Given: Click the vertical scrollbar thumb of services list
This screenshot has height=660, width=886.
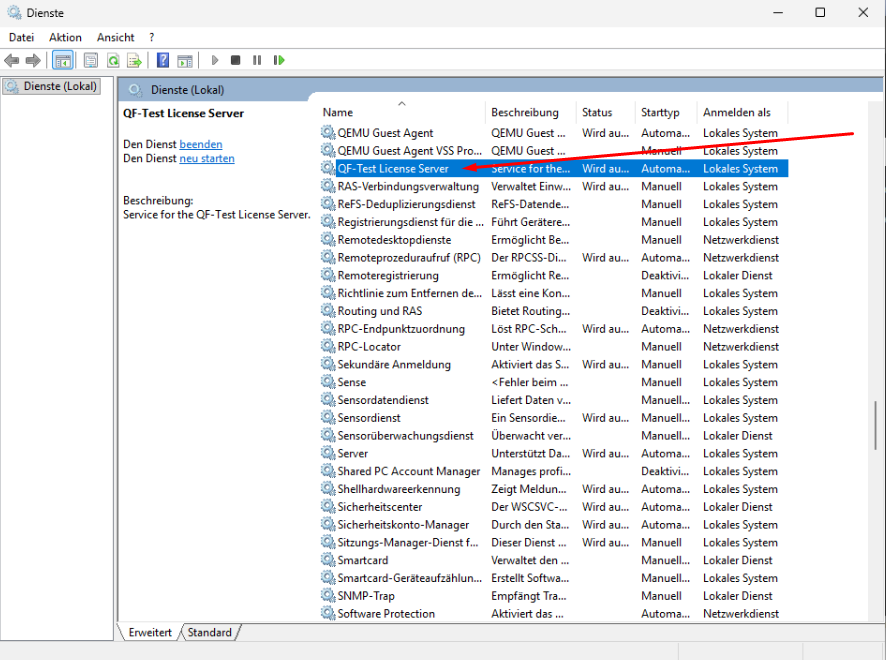Looking at the screenshot, I should (875, 425).
